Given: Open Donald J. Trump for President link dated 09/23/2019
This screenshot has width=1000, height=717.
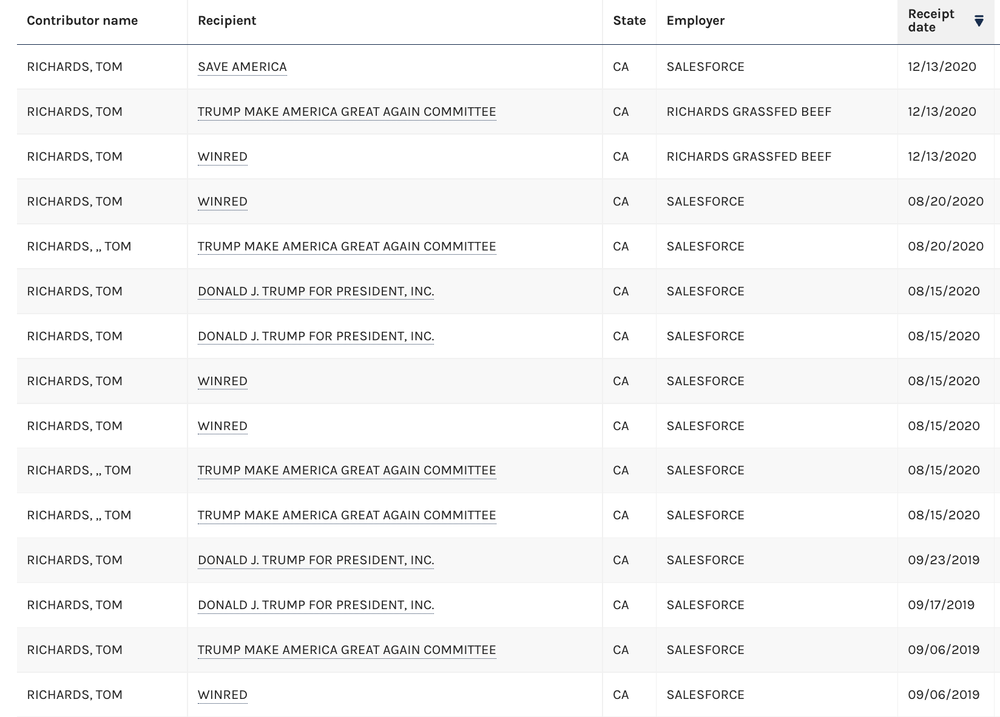Looking at the screenshot, I should [x=316, y=560].
